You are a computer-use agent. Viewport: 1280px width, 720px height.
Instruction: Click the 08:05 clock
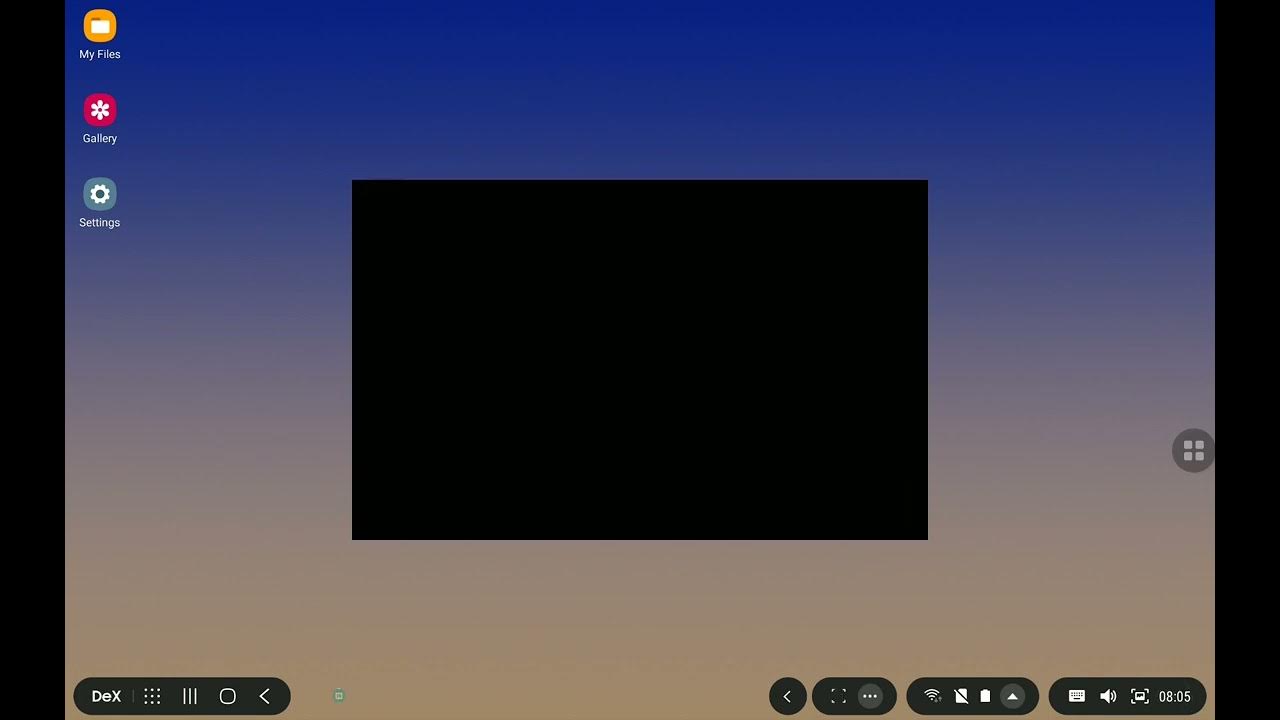click(x=1175, y=697)
